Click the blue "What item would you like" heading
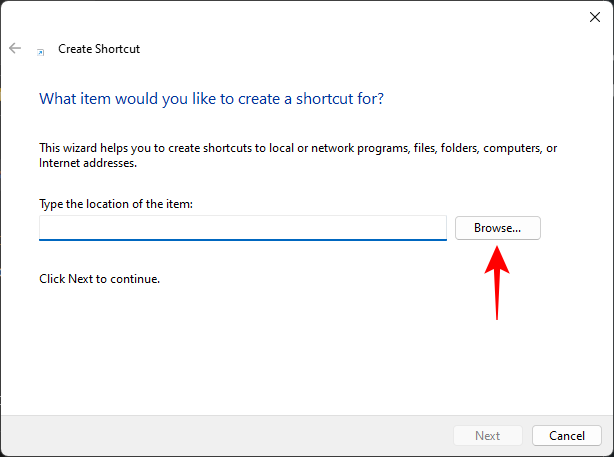 [x=211, y=99]
